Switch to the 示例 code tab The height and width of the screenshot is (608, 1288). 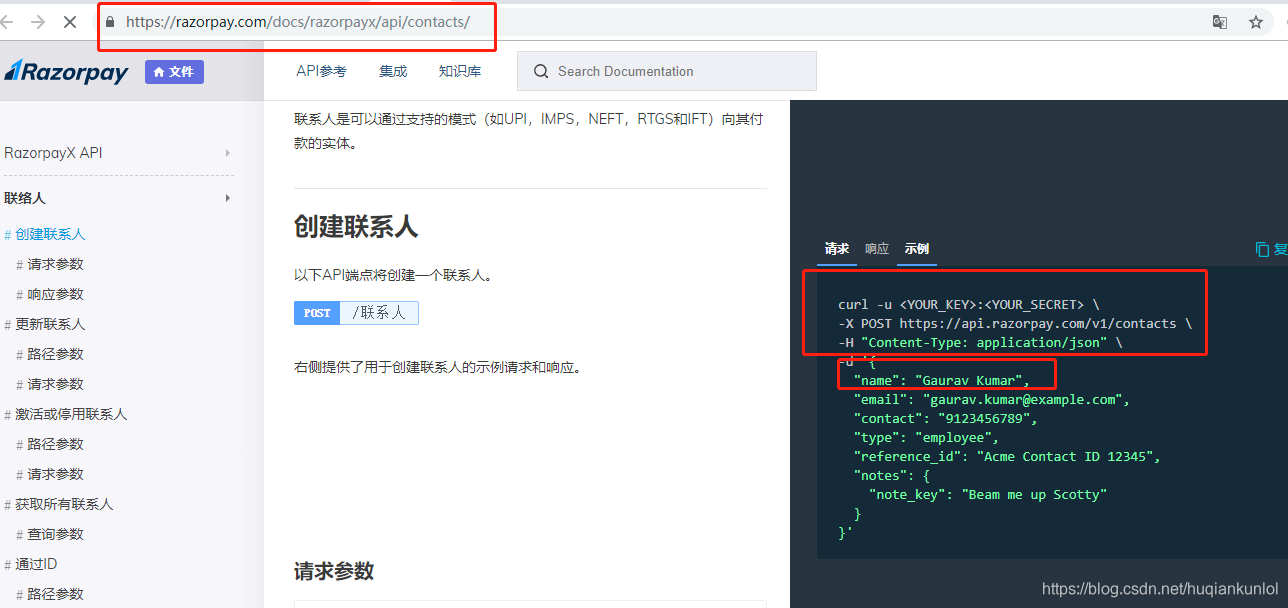tap(917, 249)
